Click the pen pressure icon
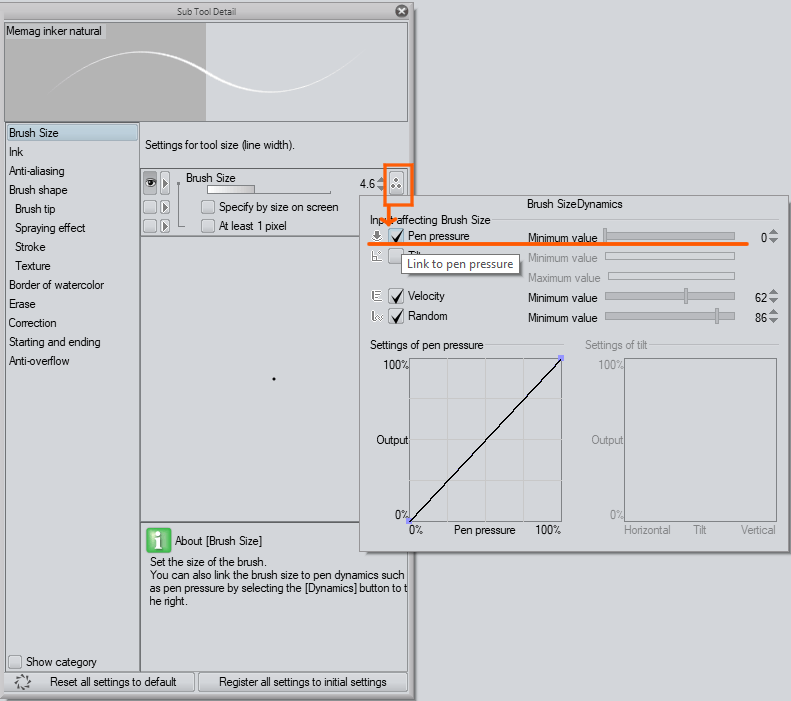This screenshot has width=791, height=701. point(377,237)
